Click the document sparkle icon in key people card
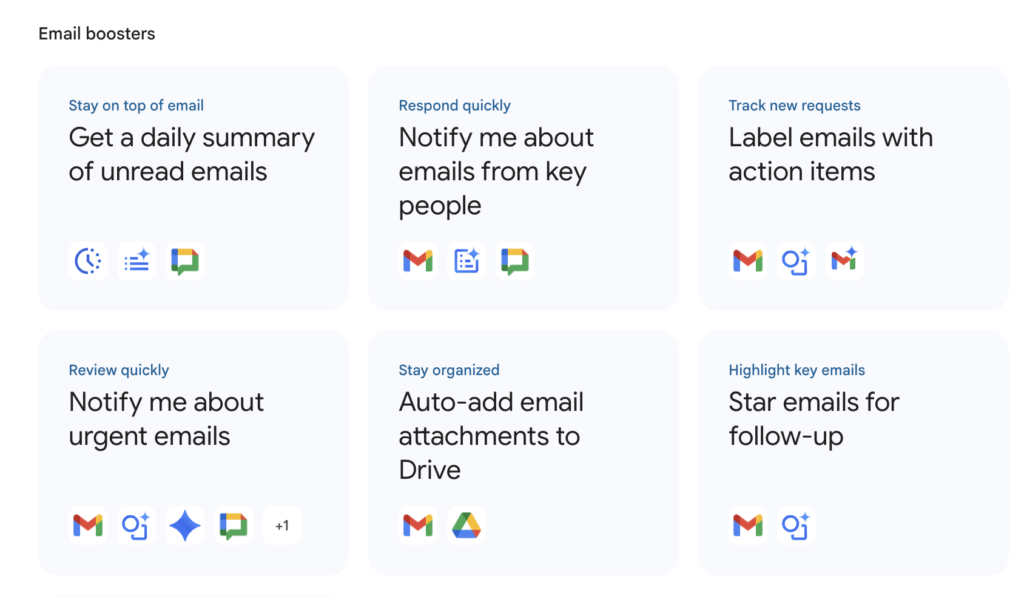 (x=467, y=262)
